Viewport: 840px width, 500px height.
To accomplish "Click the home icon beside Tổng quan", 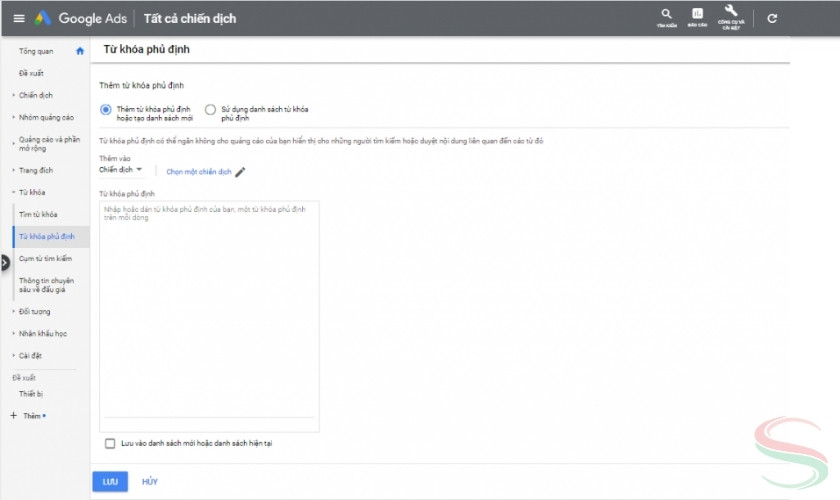I will (80, 50).
